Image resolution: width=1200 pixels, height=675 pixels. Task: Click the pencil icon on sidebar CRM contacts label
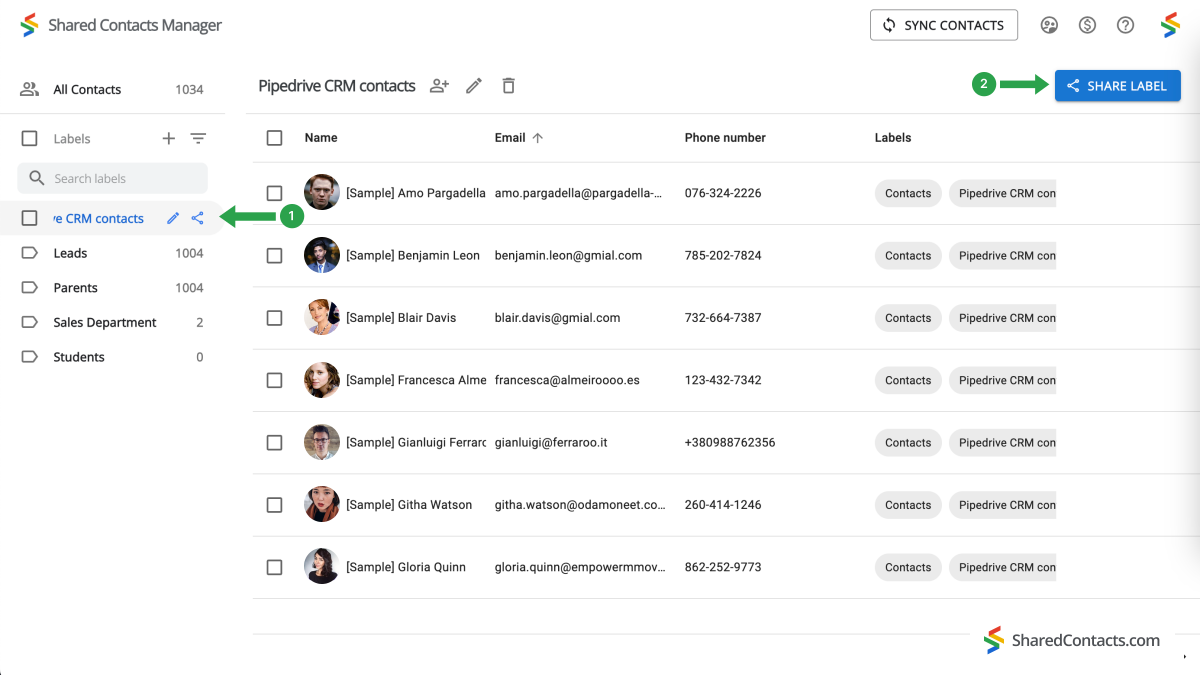click(x=173, y=218)
